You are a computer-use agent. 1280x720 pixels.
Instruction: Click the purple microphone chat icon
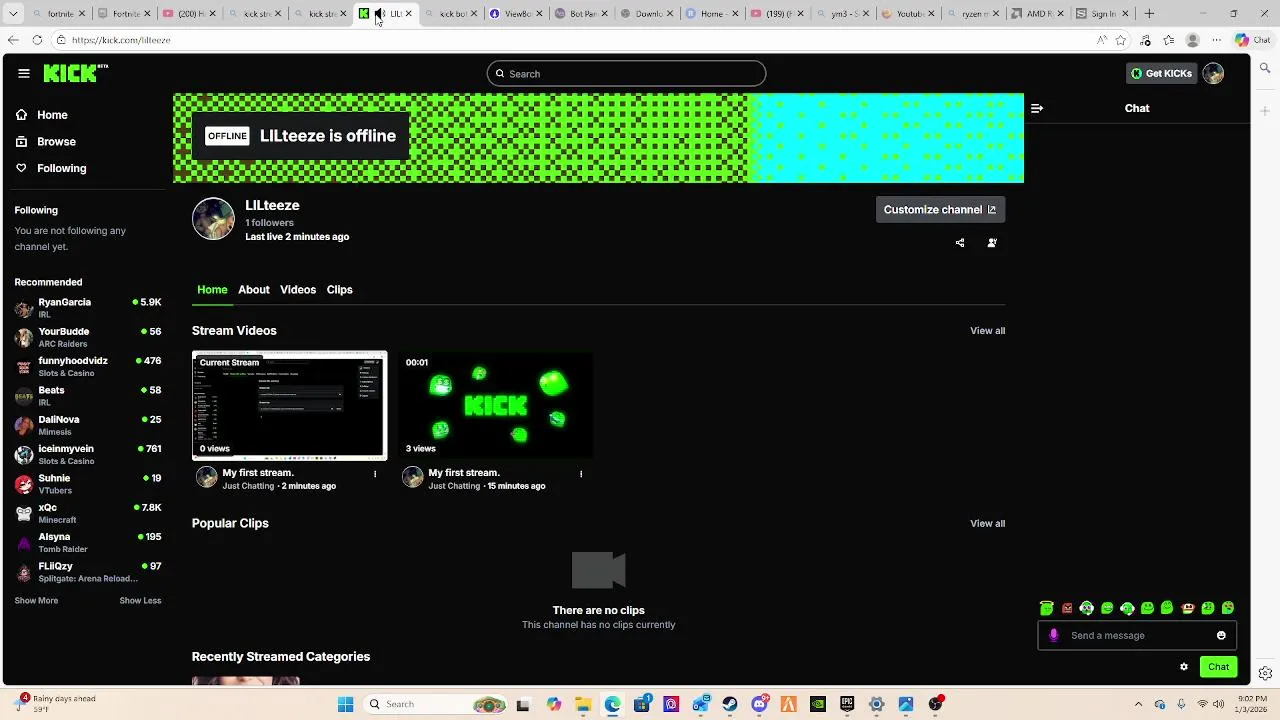[x=1053, y=636]
